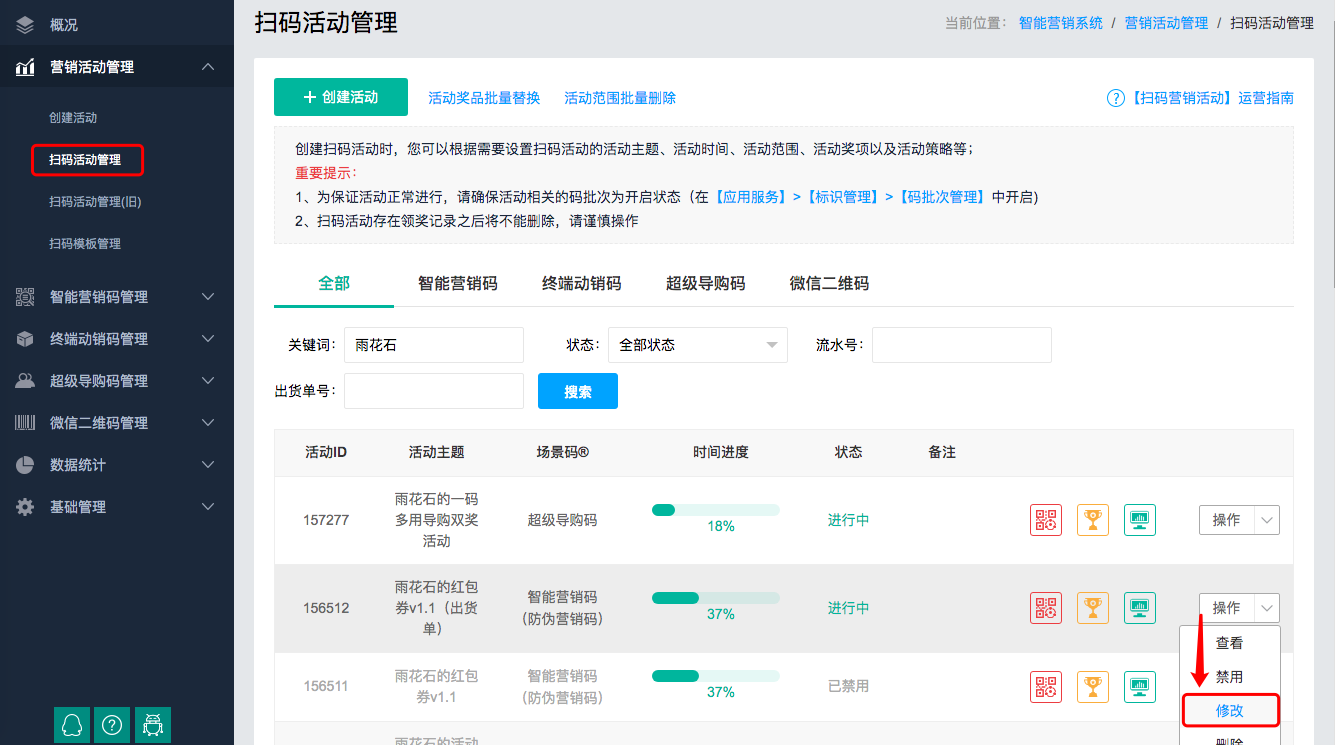Viewport: 1335px width, 745px height.
Task: Follow the 营销活动管理 breadcrumb link
Action: [1166, 23]
